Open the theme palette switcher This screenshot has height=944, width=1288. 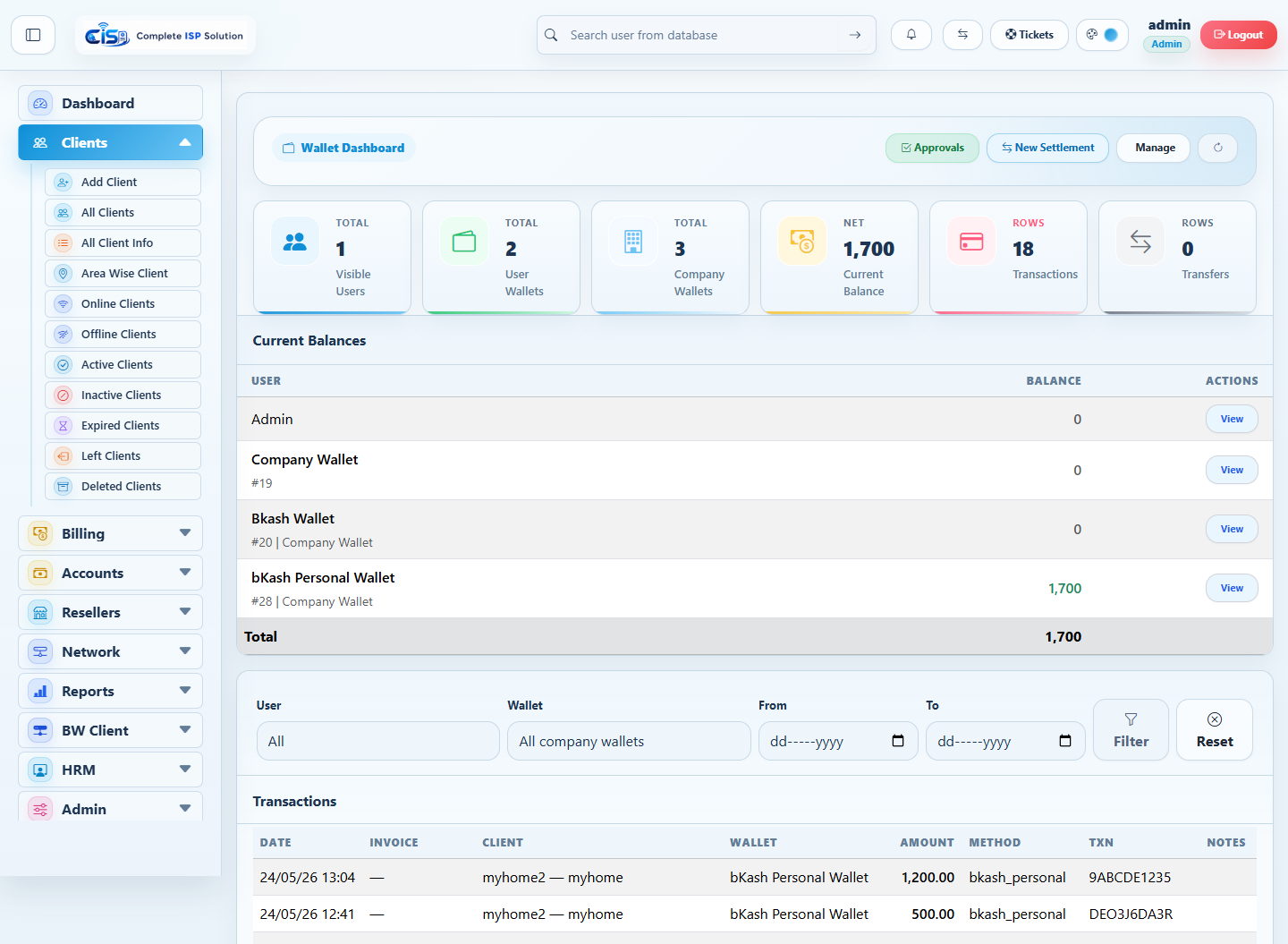[x=1102, y=35]
